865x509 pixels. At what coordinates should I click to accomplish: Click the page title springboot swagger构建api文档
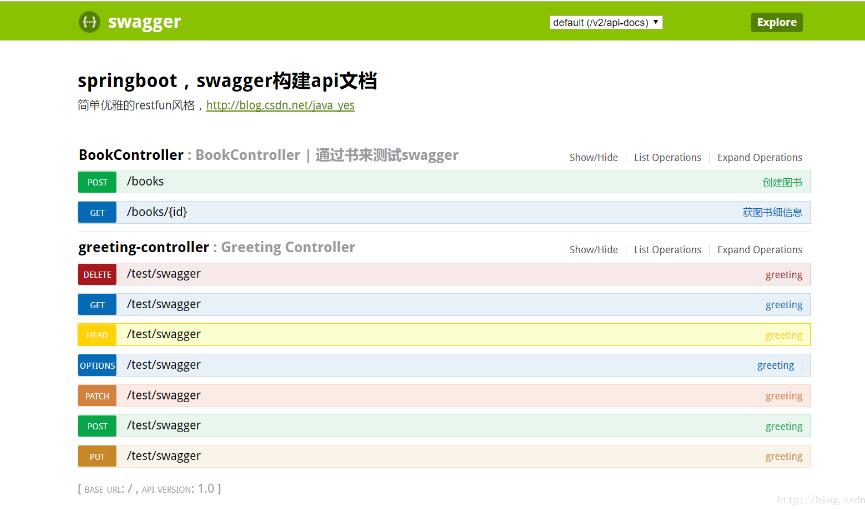pyautogui.click(x=227, y=81)
